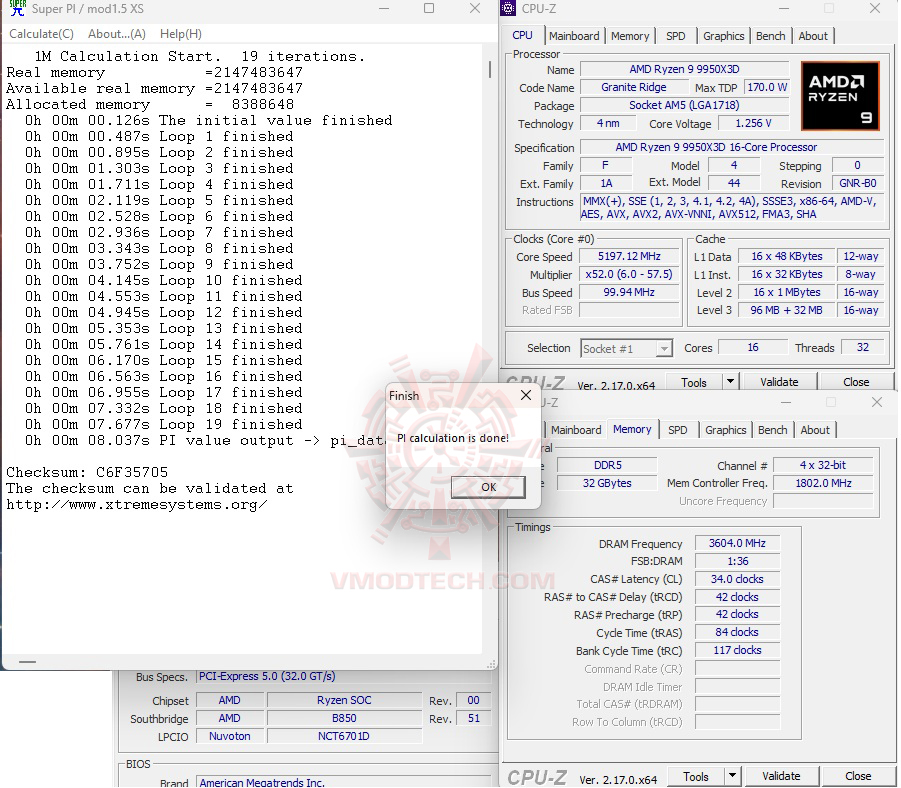Open About tab in top CPU-Z window
Viewport: 901px width, 788px height.
pos(813,36)
